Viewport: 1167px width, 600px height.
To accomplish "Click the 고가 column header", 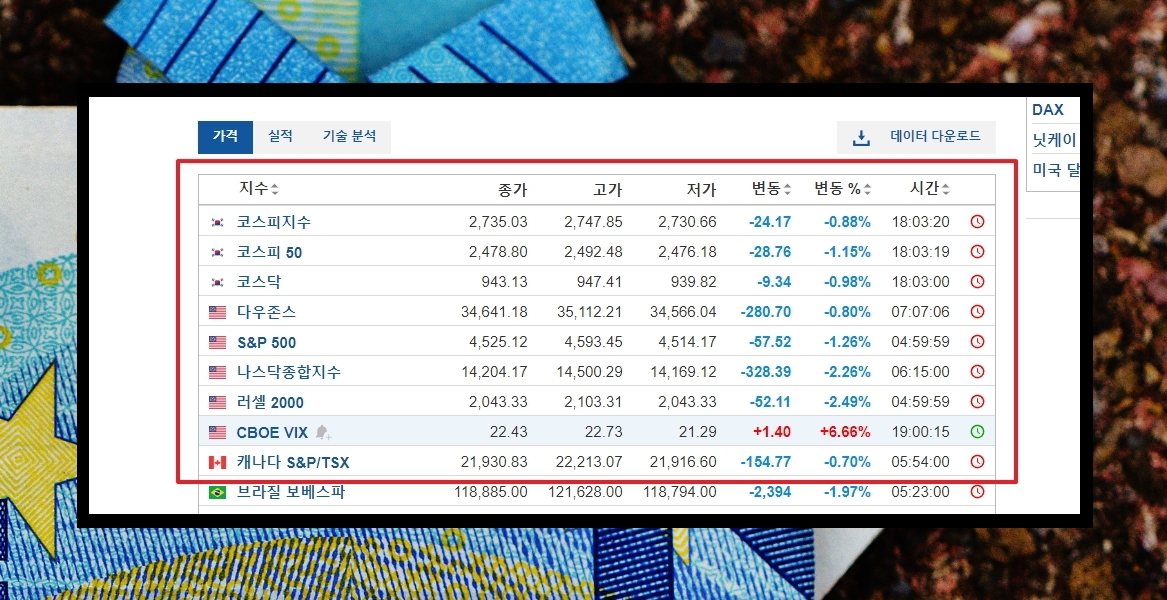I will (608, 190).
